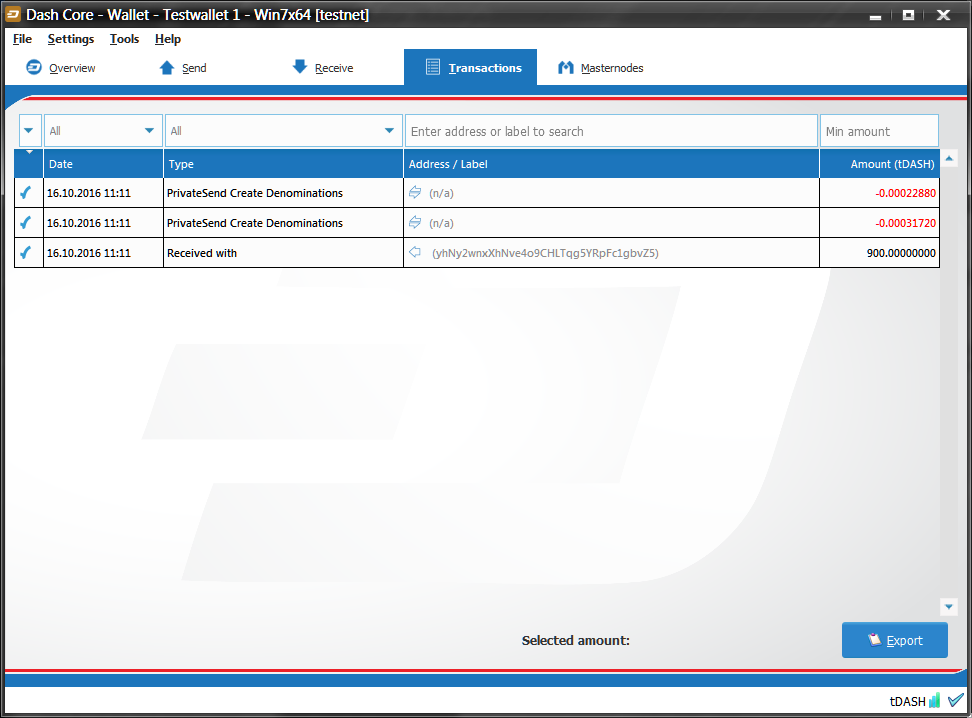Screen dimensions: 972x718
Task: Open the File menu
Action: tap(22, 39)
